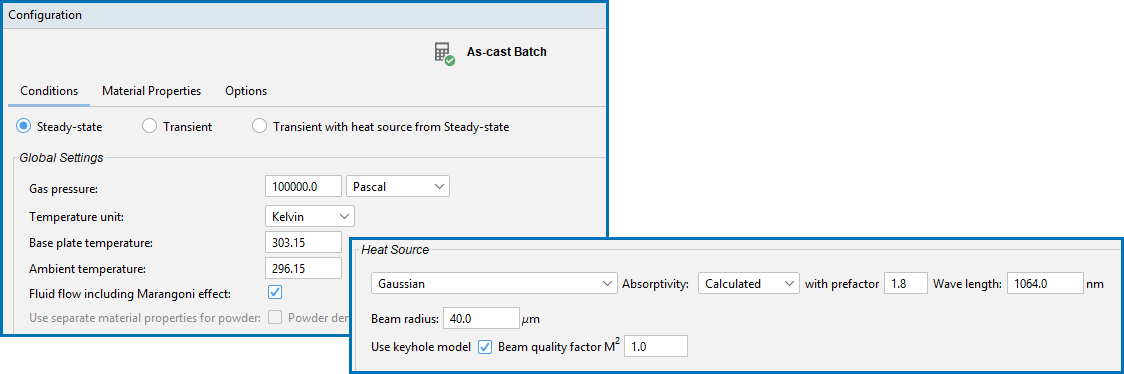Screen dimensions: 1124x374
Task: Switch to the Material Properties tab
Action: coord(151,91)
